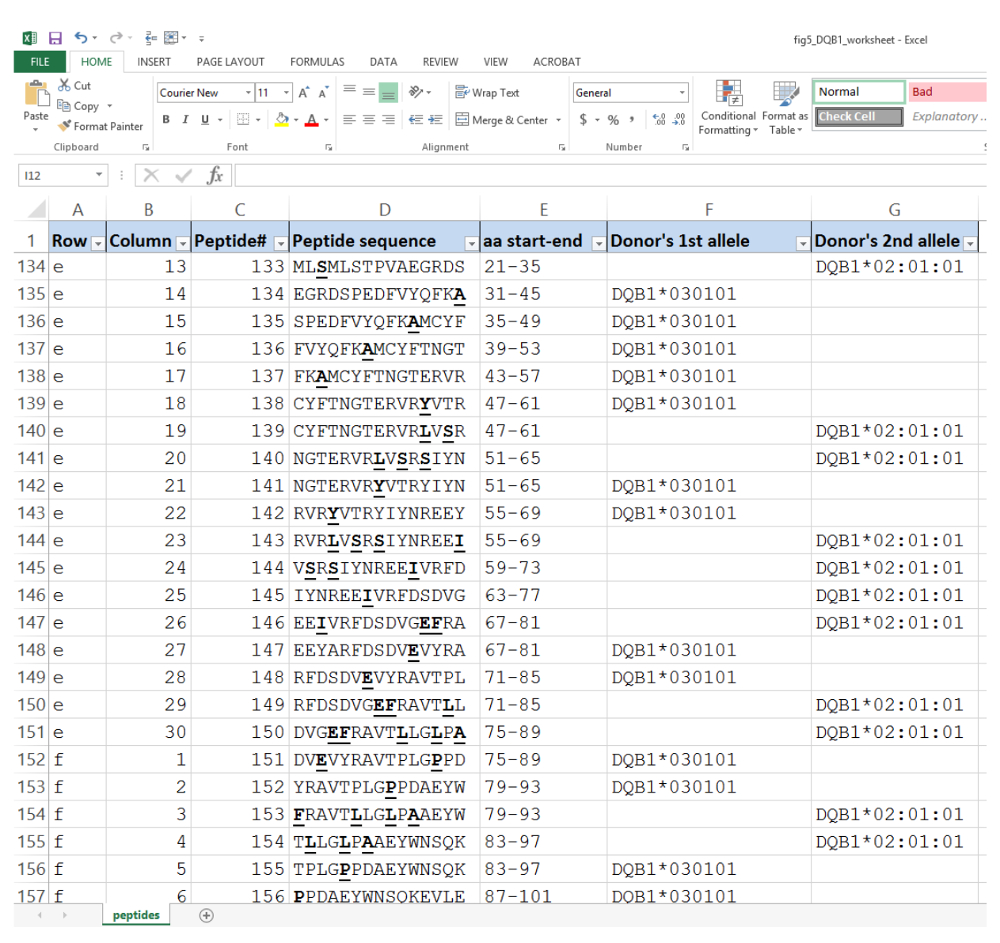The height and width of the screenshot is (943, 1000).
Task: Switch to the FORMULAS ribbon tab
Action: (317, 62)
